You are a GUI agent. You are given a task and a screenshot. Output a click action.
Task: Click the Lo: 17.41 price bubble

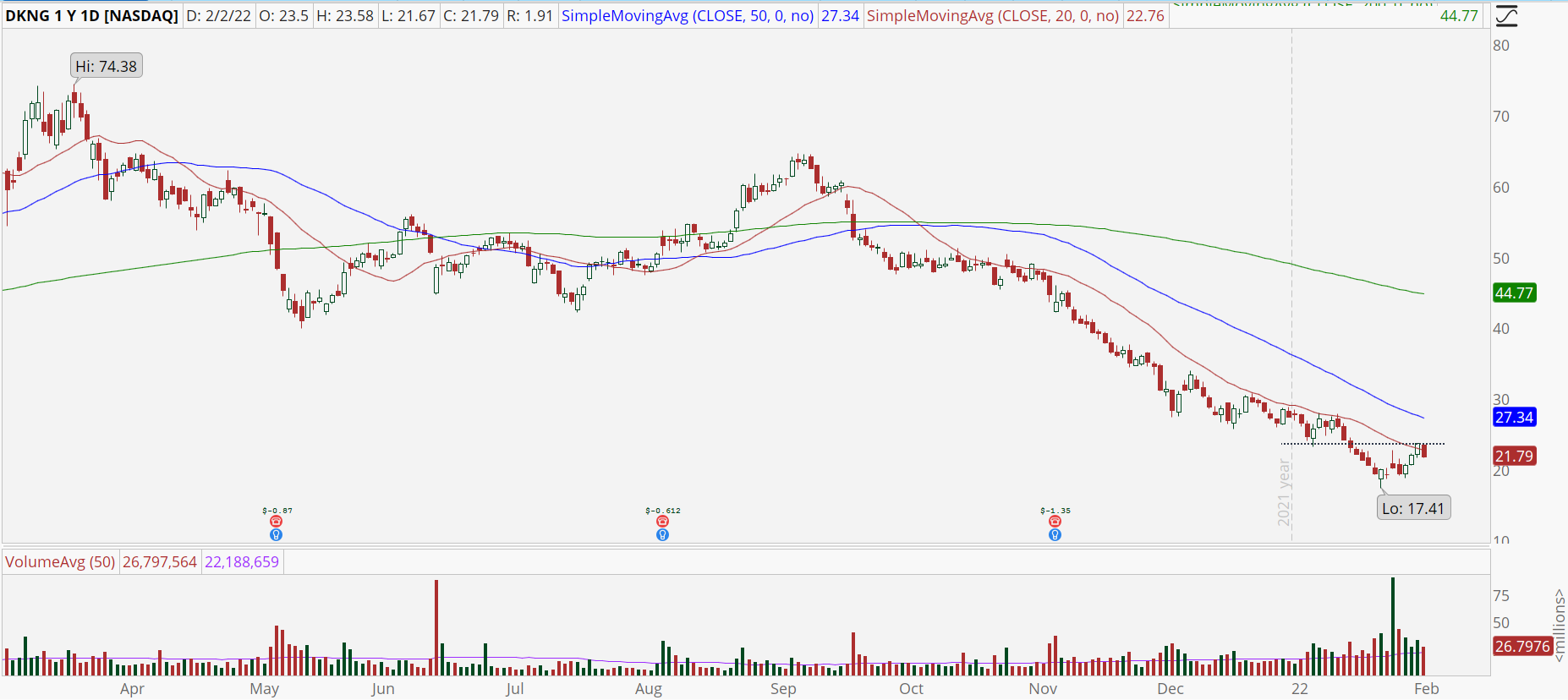pyautogui.click(x=1413, y=508)
